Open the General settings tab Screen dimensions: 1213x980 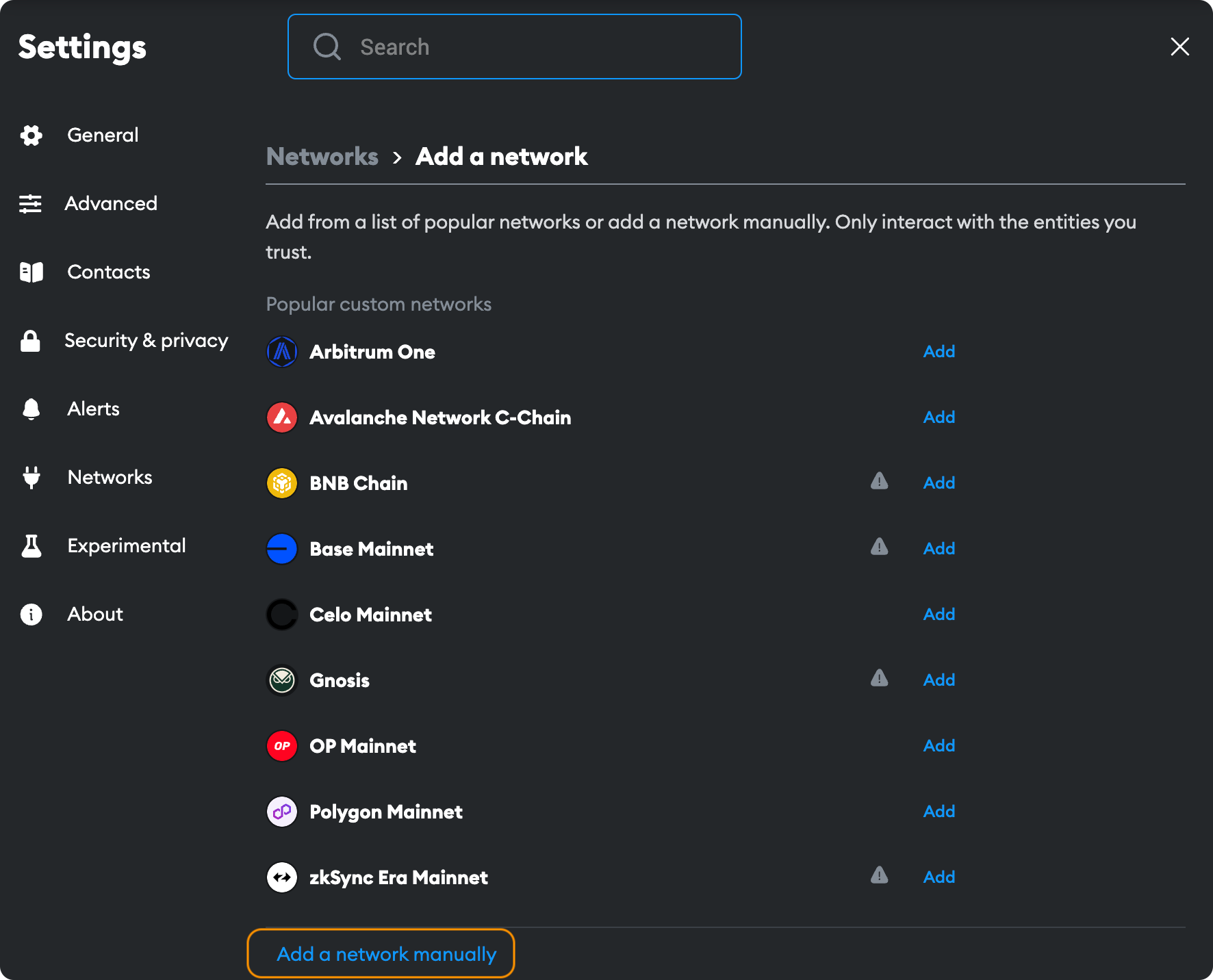point(103,136)
